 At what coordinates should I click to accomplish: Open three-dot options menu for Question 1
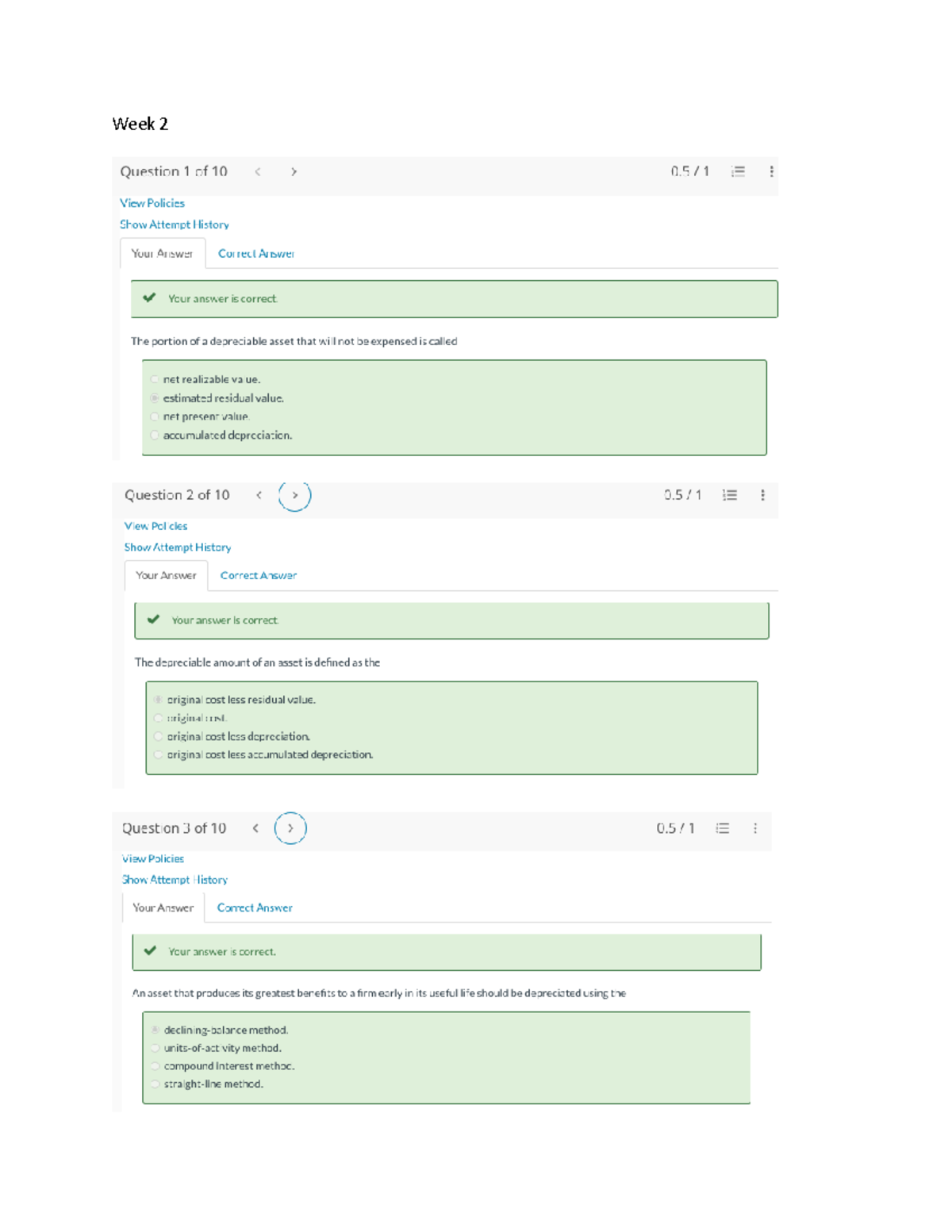point(771,171)
